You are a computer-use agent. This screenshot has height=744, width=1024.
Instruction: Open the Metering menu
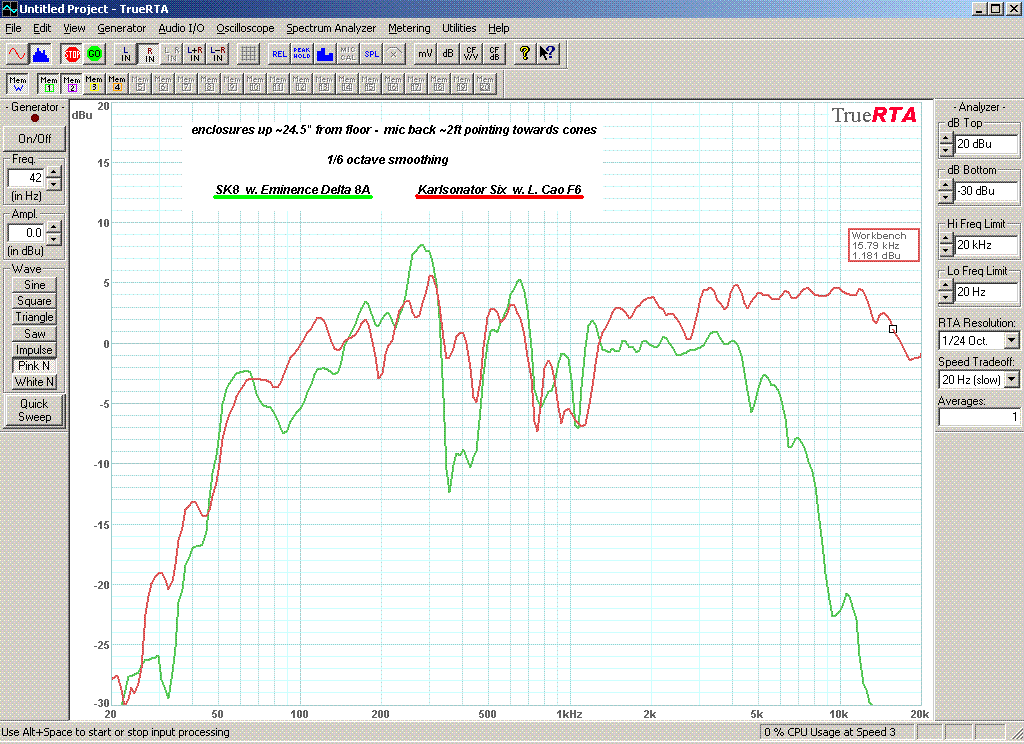[409, 28]
